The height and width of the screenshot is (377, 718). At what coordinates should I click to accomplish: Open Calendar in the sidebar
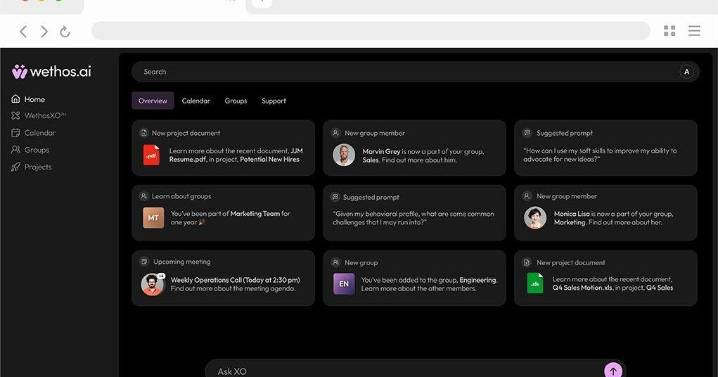33,133
